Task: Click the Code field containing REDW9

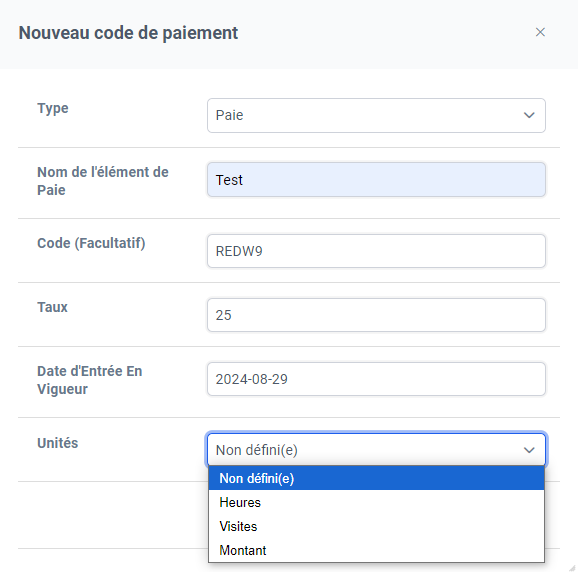Action: 376,251
